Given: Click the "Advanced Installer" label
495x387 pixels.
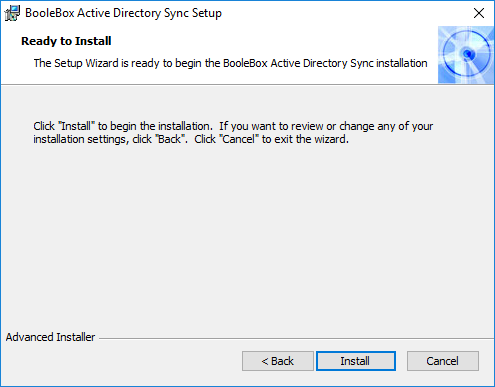Looking at the screenshot, I should pyautogui.click(x=50, y=337).
